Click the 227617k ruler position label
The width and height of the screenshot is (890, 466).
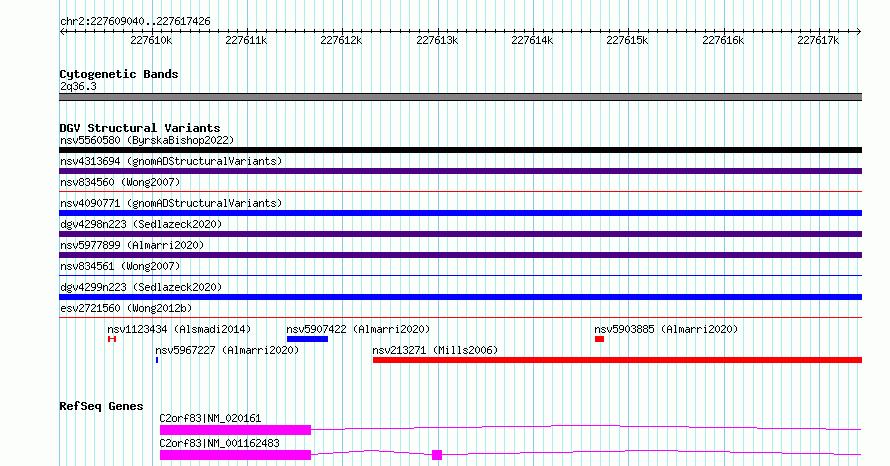point(818,40)
